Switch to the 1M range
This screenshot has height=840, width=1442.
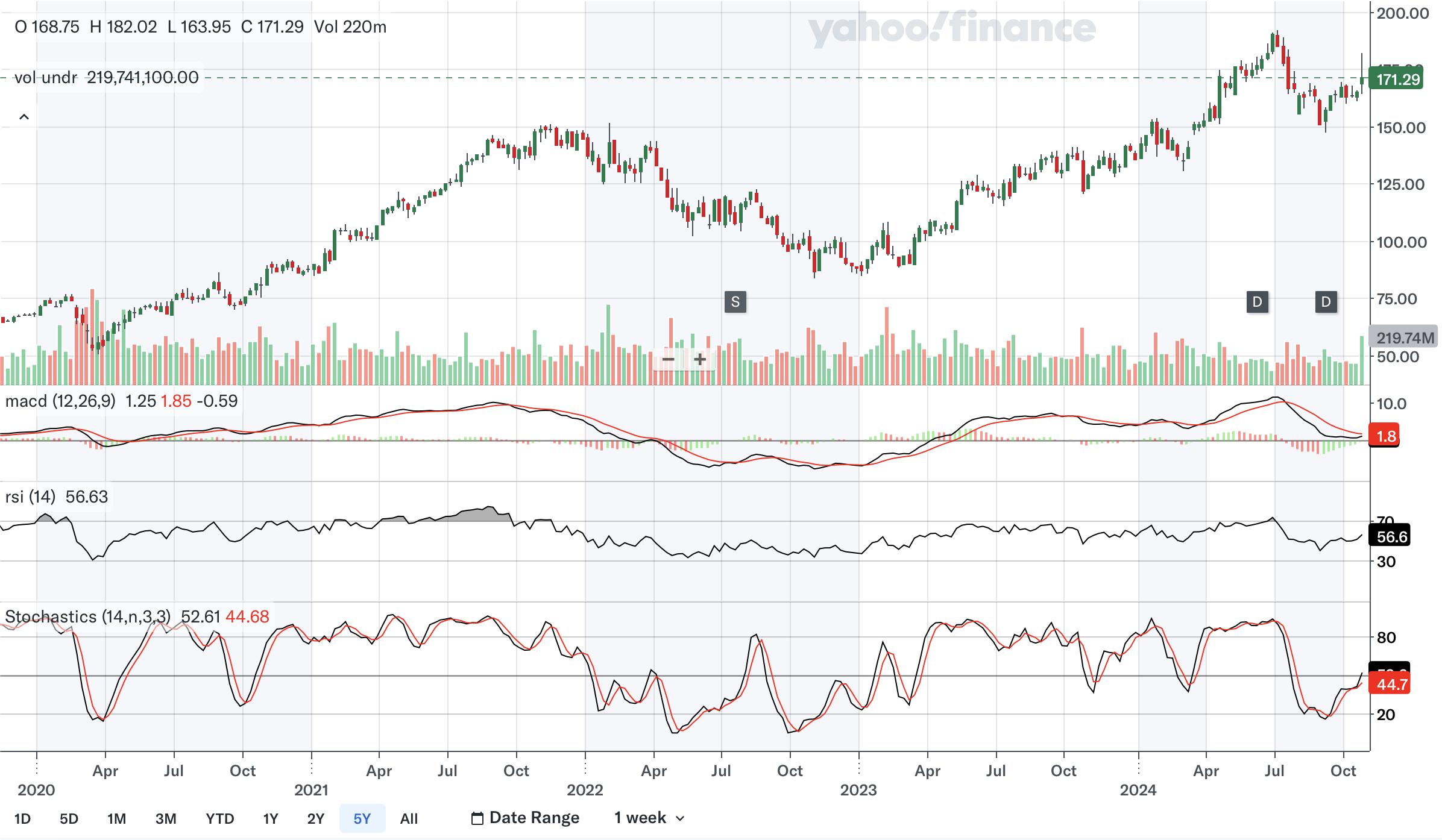pos(116,819)
